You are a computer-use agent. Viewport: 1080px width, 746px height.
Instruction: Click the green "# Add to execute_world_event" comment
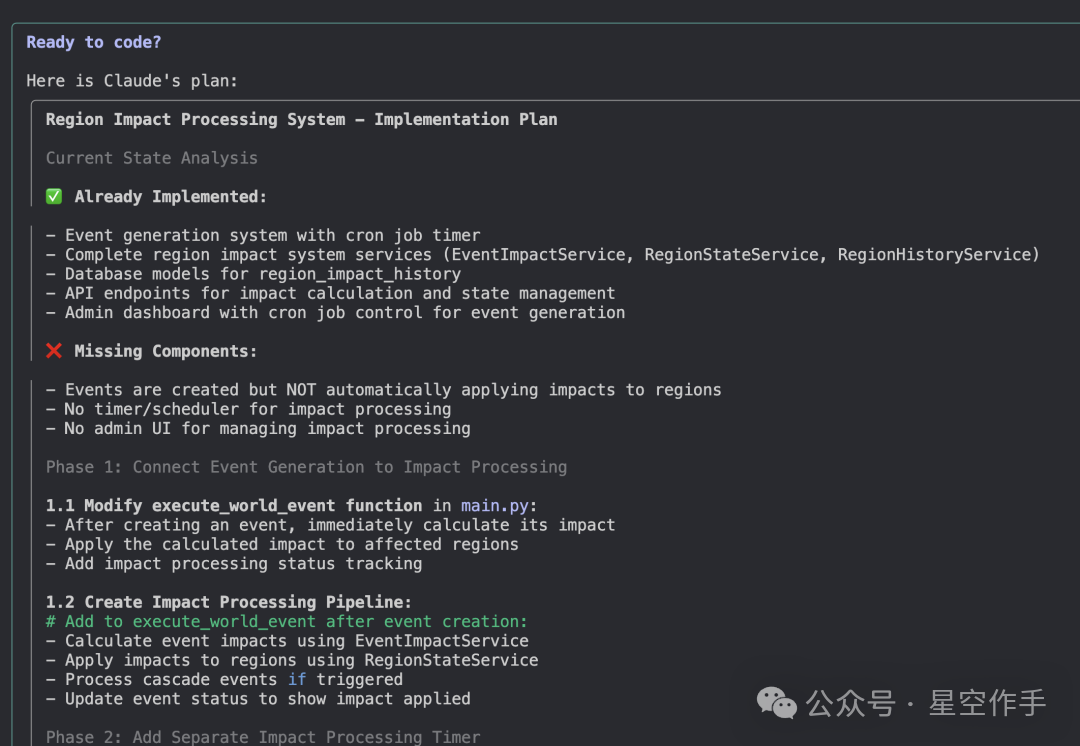[x=286, y=622]
